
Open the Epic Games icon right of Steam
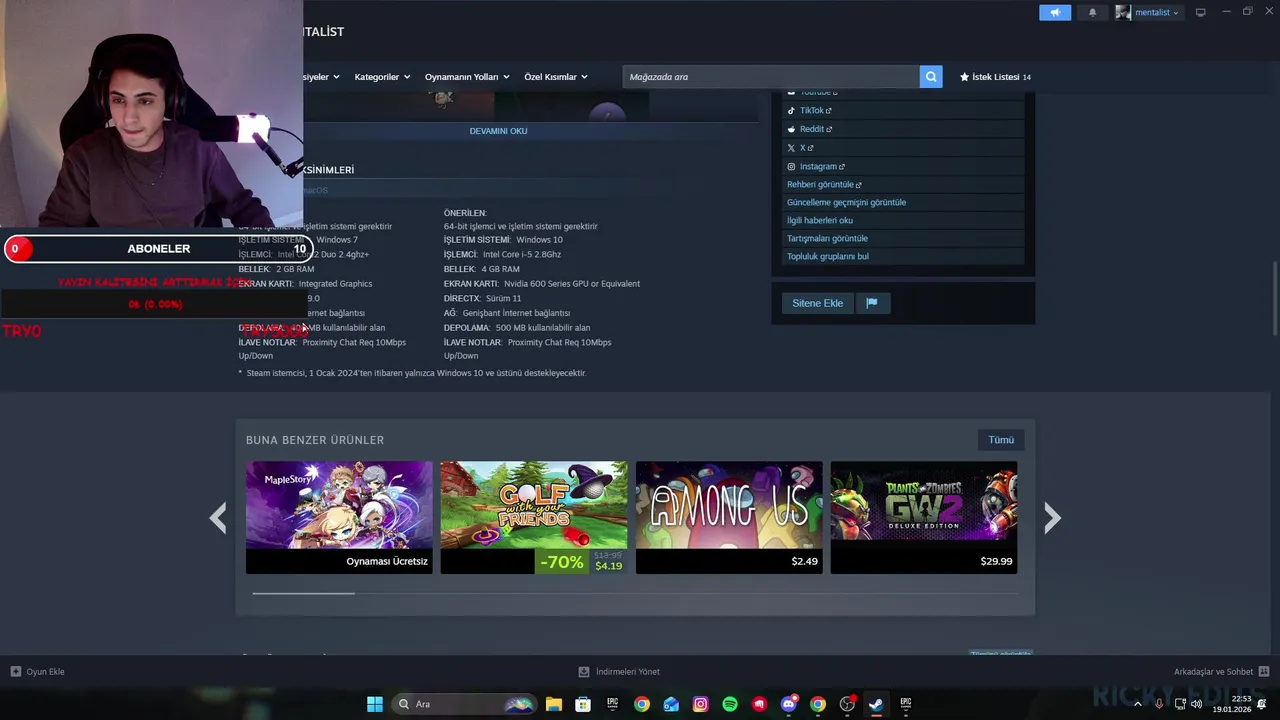(x=906, y=704)
